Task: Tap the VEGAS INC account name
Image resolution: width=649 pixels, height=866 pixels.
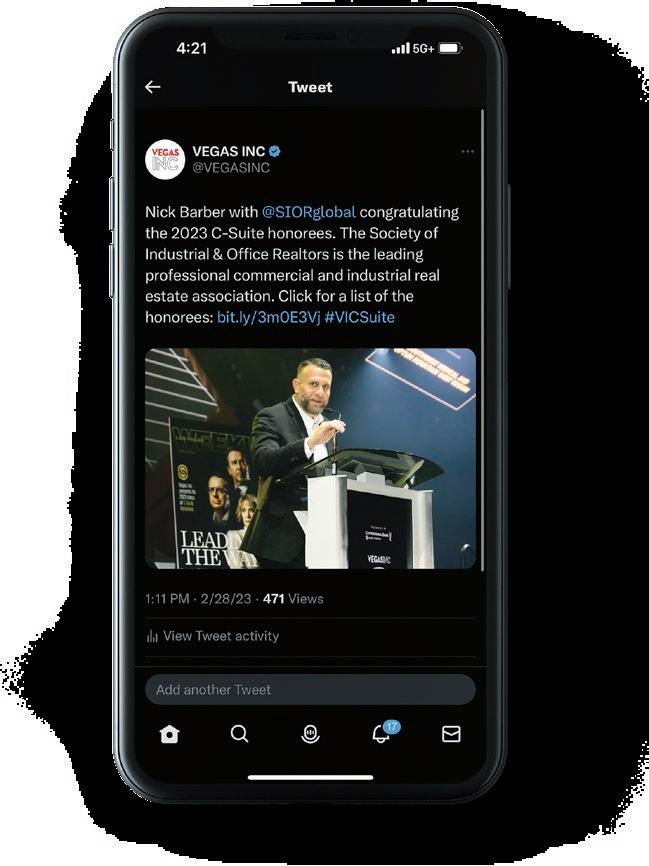Action: click(x=229, y=151)
